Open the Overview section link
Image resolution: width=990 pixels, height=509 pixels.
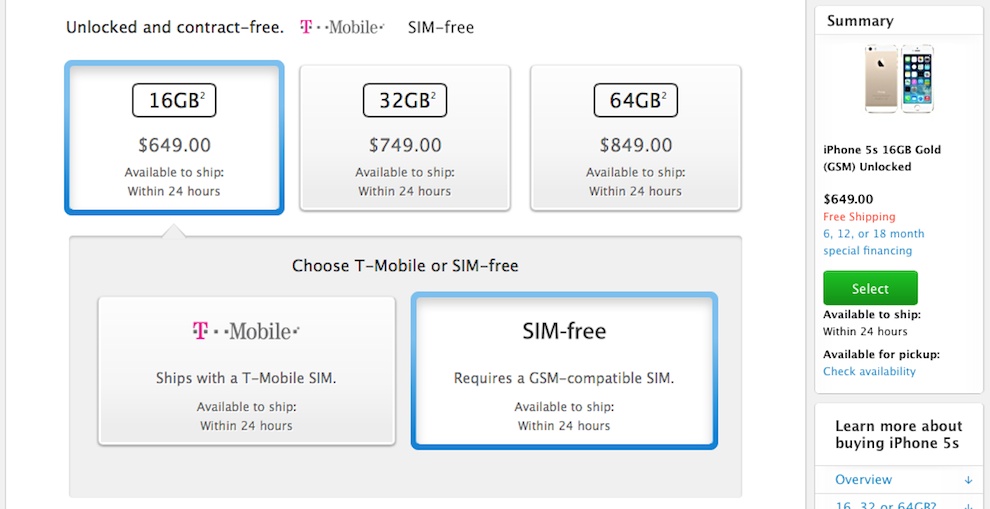(x=863, y=479)
